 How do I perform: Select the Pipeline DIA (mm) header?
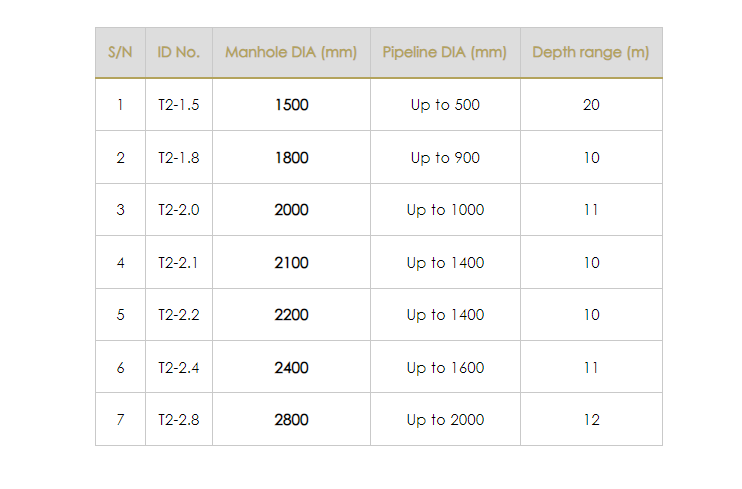click(x=445, y=53)
